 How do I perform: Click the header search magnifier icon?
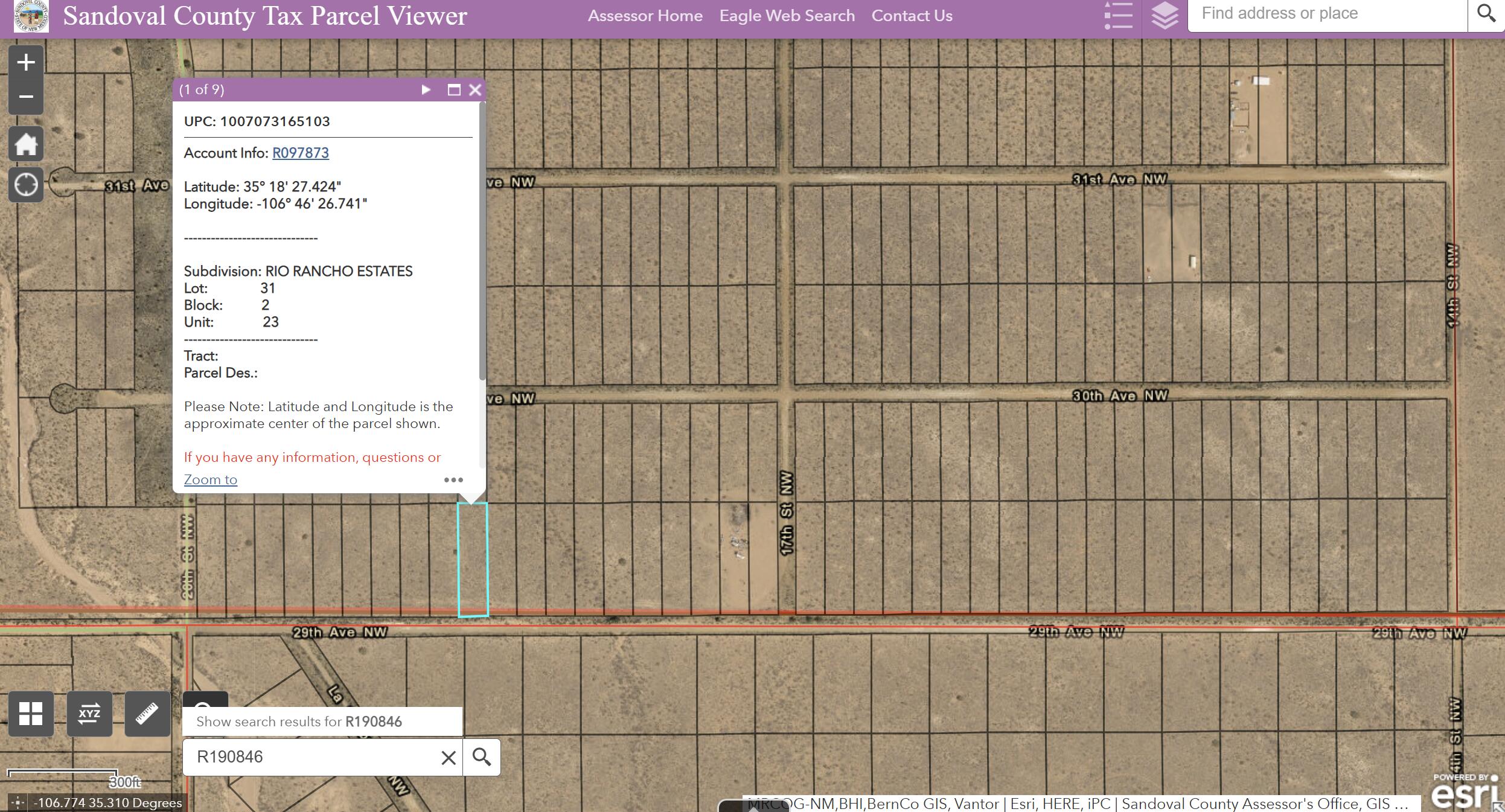[x=1486, y=13]
